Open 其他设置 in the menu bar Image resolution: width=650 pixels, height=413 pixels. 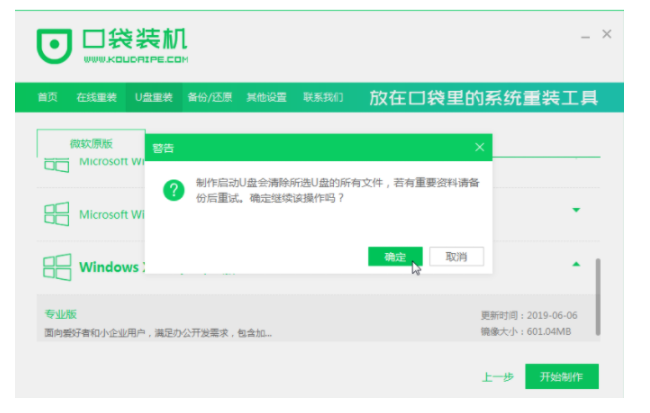(x=266, y=98)
